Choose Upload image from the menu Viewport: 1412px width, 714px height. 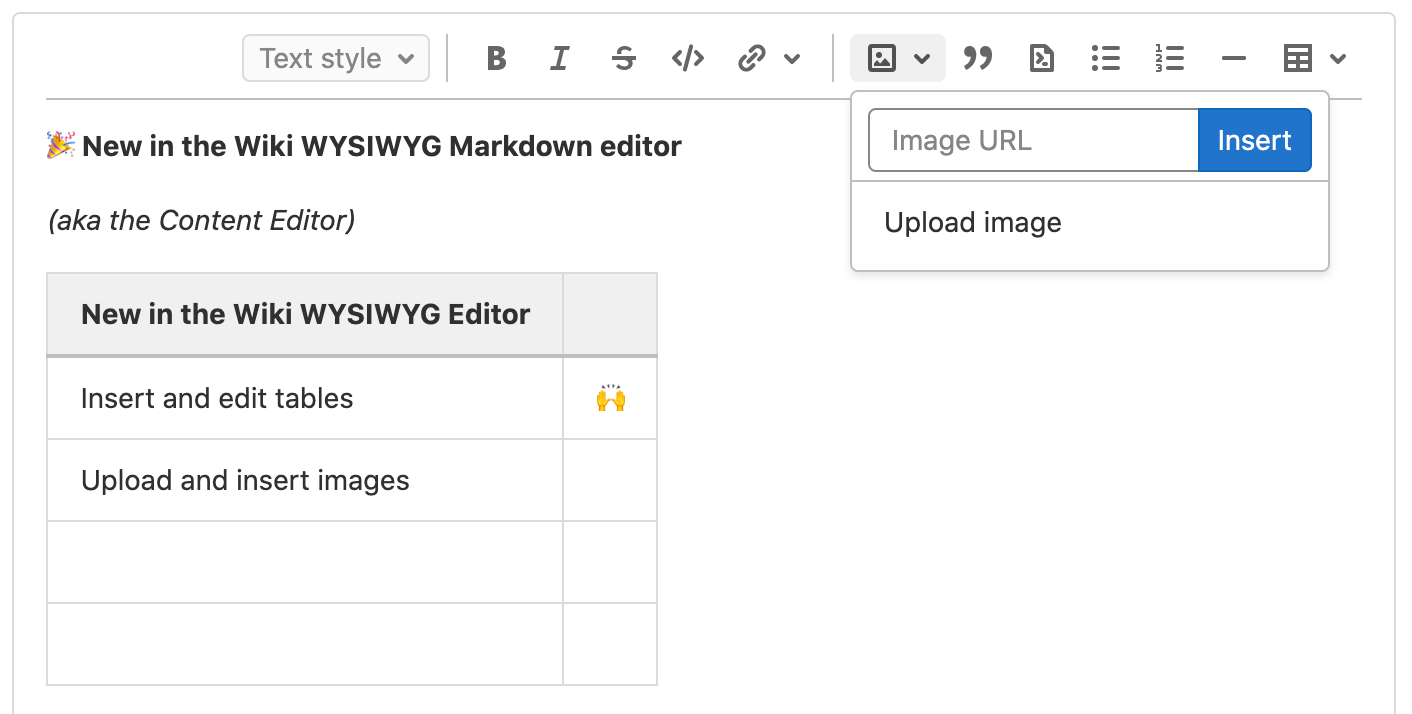coord(972,222)
